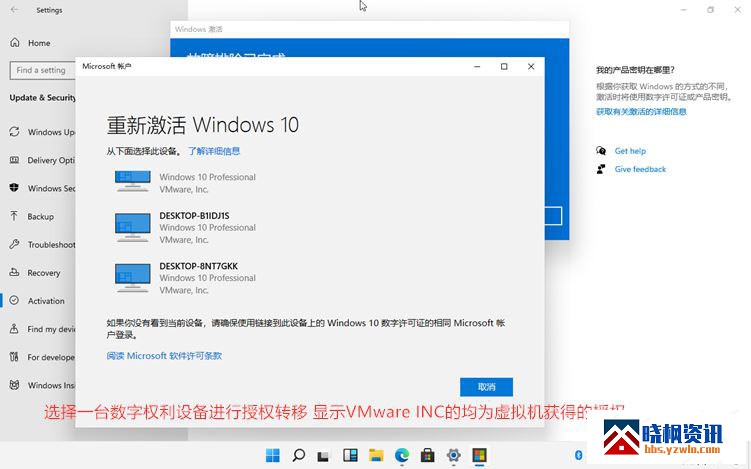Choose device DESKTOP-B1IDJ1S

pyautogui.click(x=194, y=216)
